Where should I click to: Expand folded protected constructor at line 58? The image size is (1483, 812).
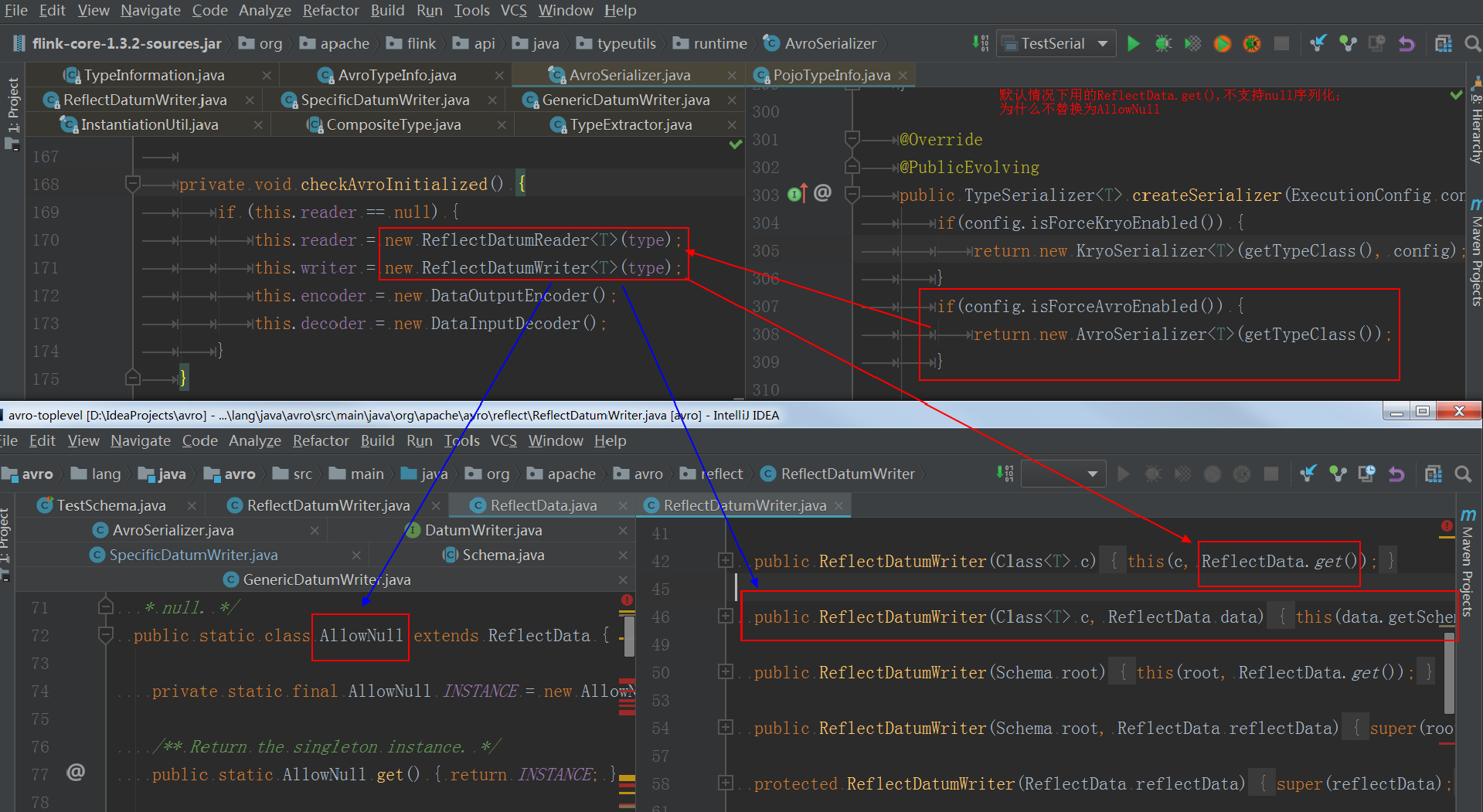[725, 783]
